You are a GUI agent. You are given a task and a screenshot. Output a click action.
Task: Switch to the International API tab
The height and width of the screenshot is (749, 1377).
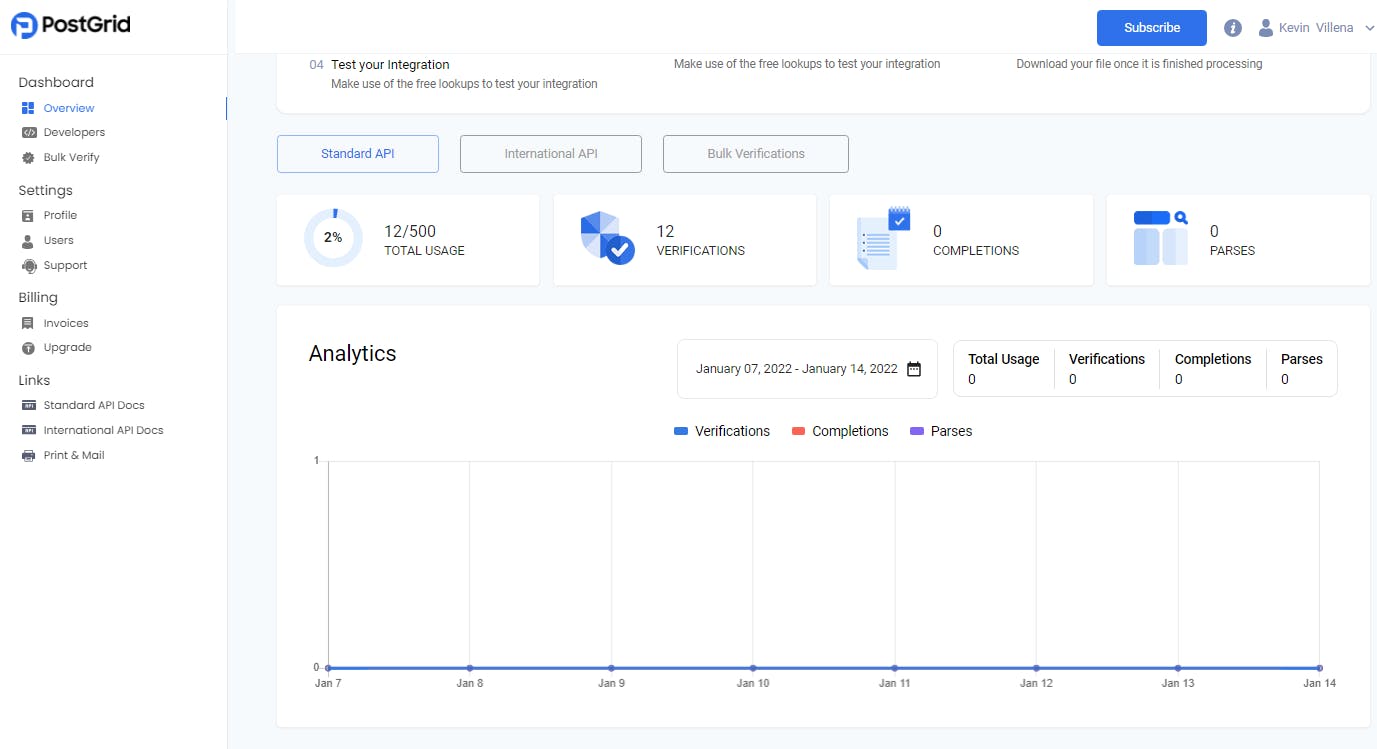550,153
